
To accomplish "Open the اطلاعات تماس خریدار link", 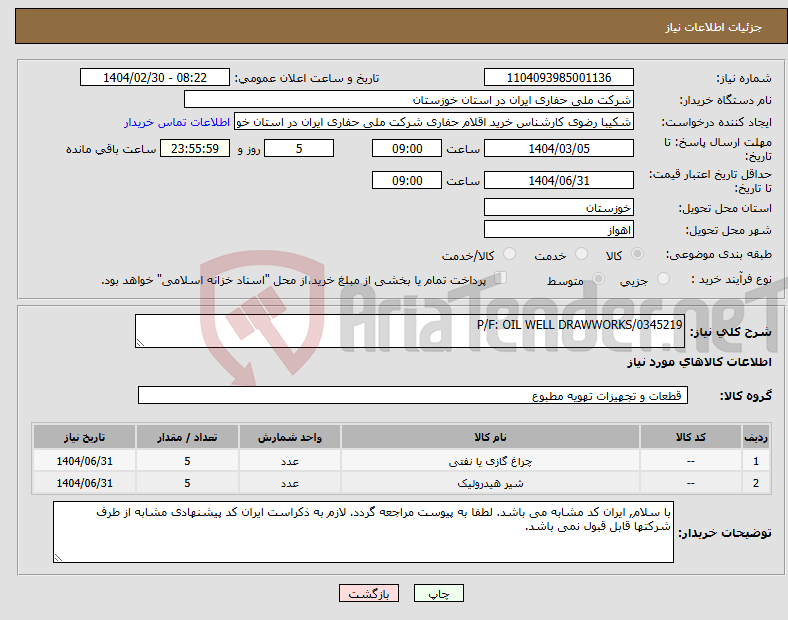I will coord(177,122).
